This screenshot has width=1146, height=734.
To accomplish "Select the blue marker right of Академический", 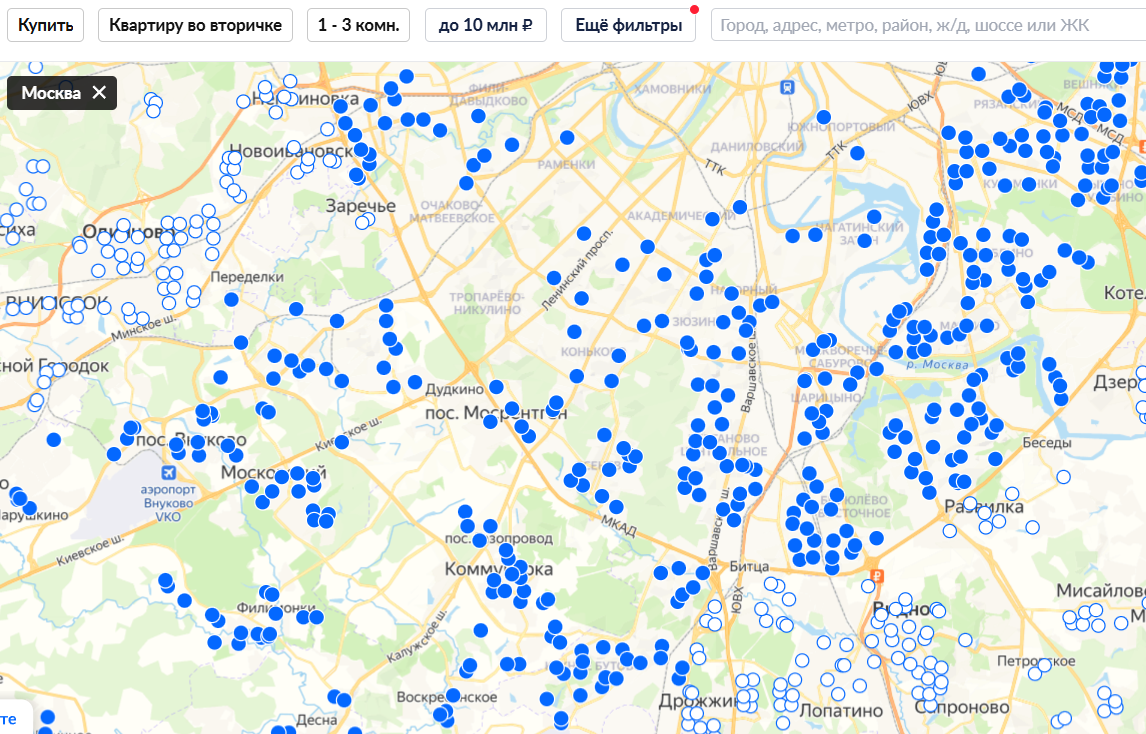I will [x=740, y=207].
